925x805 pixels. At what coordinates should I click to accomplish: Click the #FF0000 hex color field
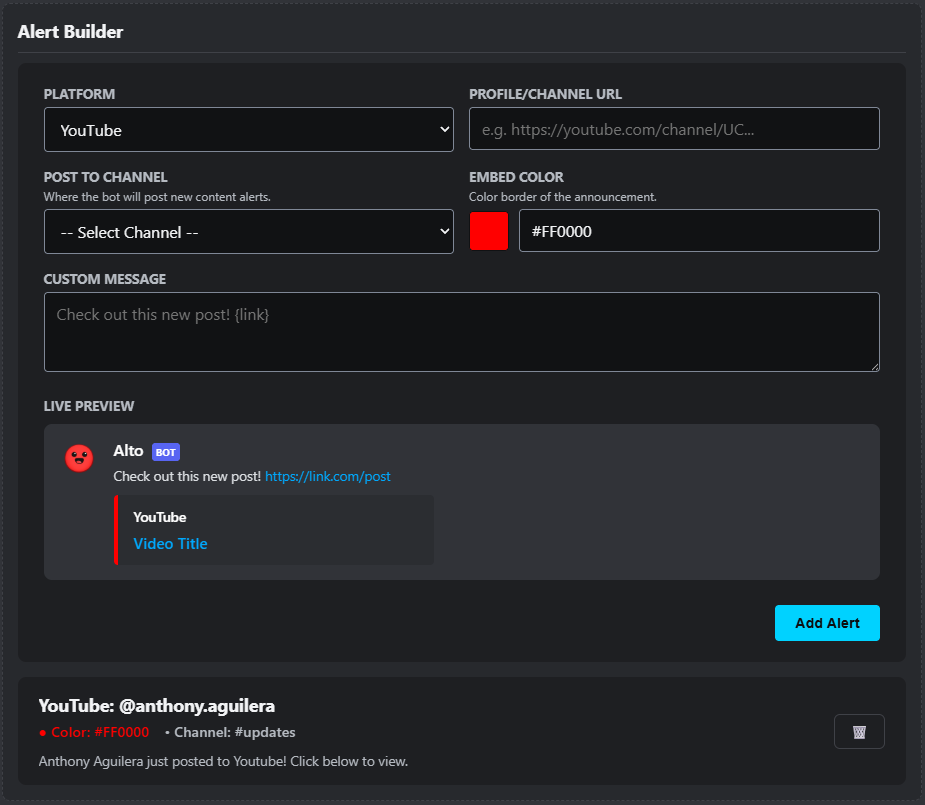[699, 231]
